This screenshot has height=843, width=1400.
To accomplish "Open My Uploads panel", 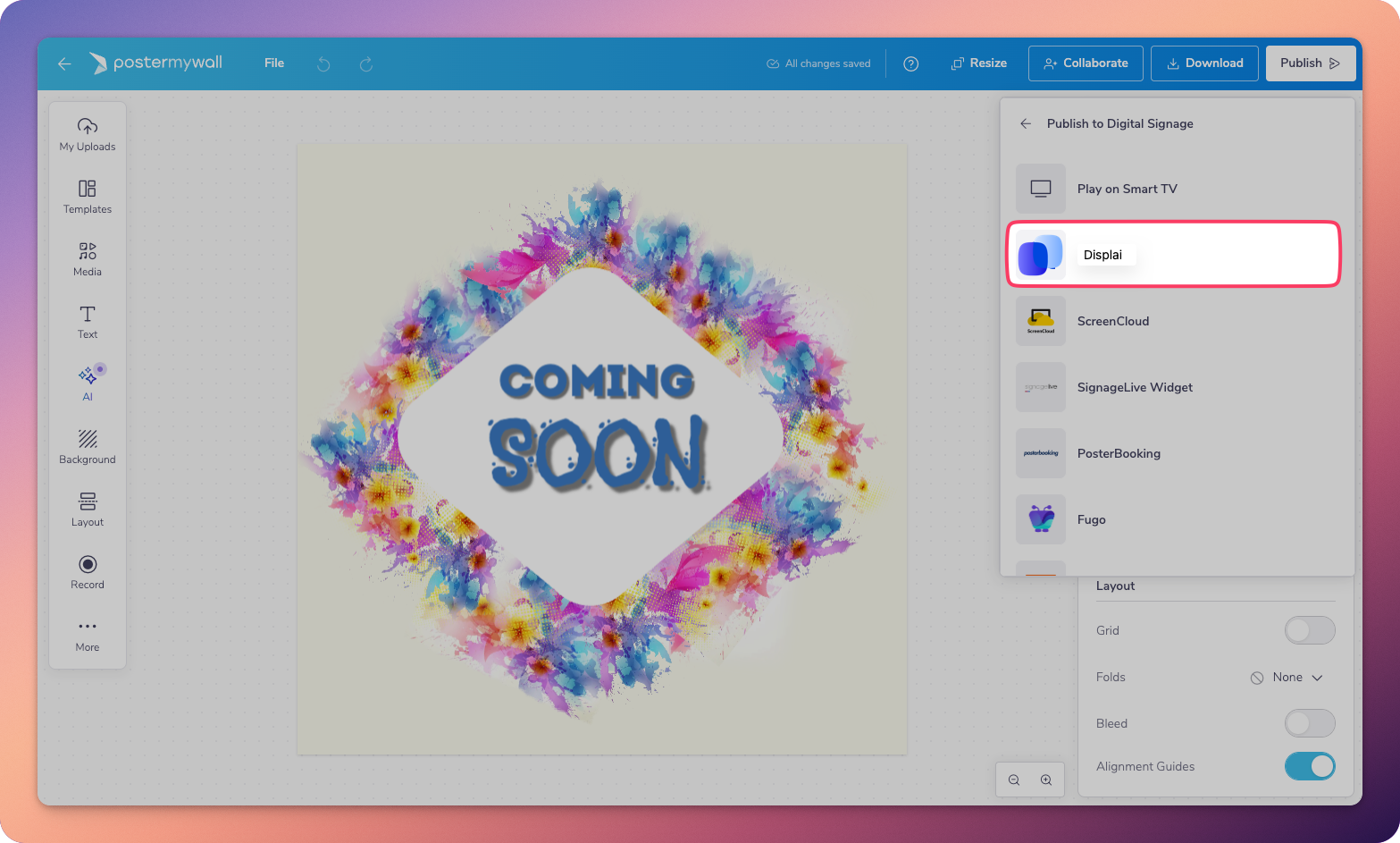I will (88, 134).
